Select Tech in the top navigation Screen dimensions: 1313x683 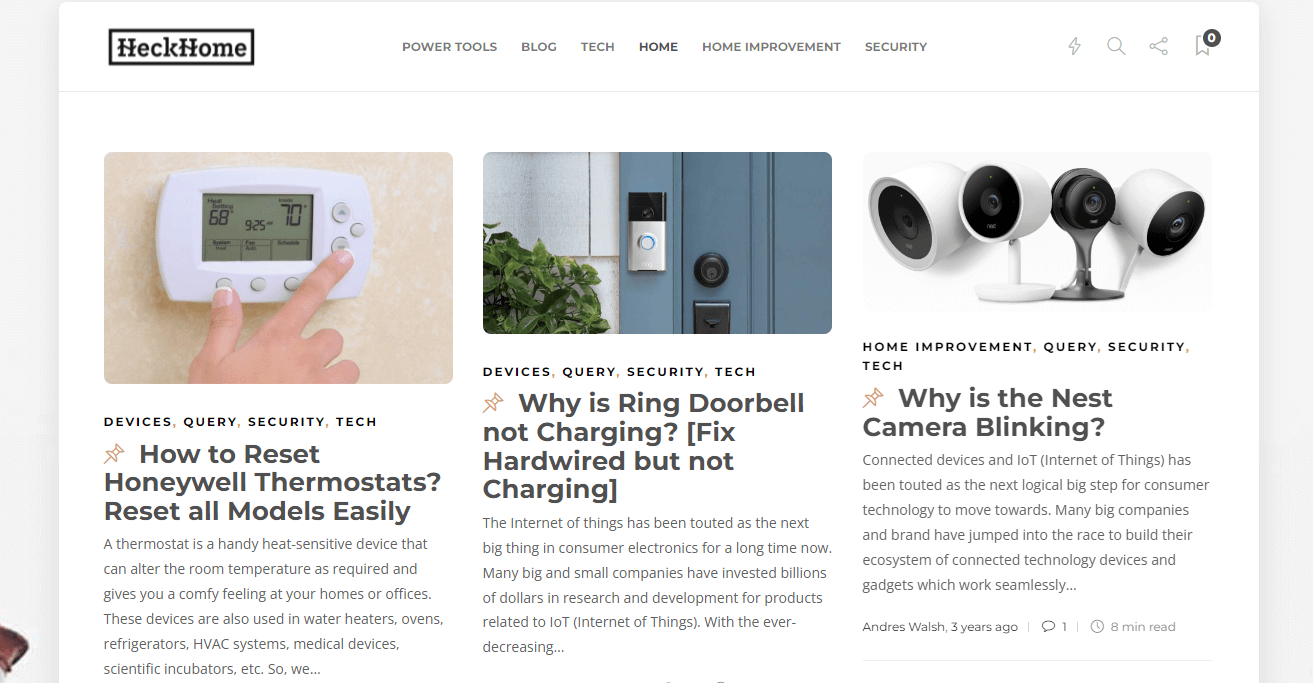[598, 47]
